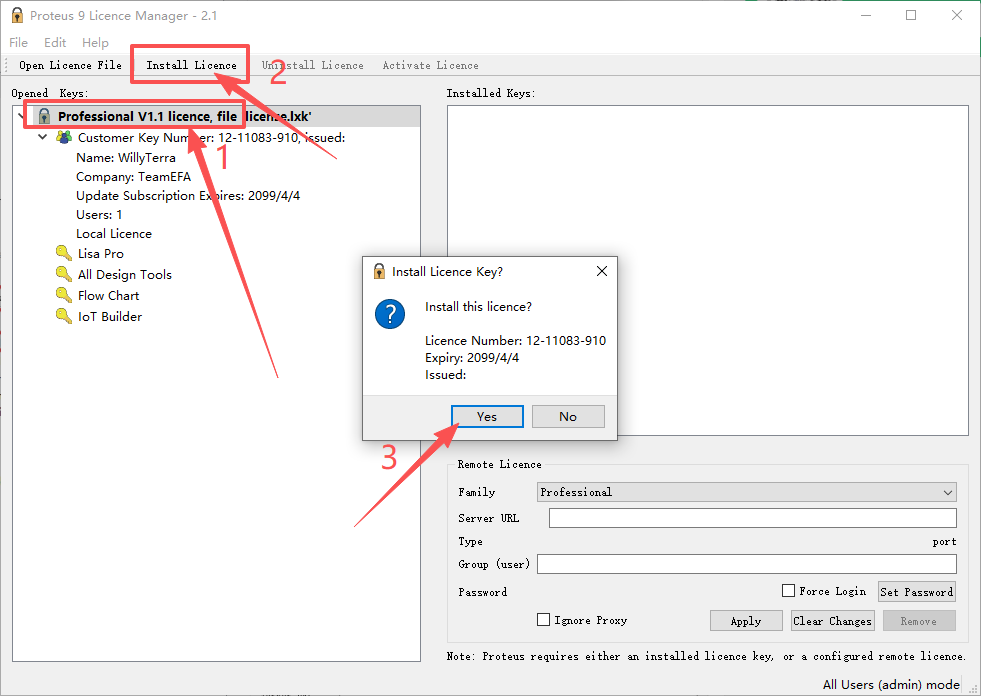
Task: Select 'Company: TeamEFA' row
Action: coord(133,177)
